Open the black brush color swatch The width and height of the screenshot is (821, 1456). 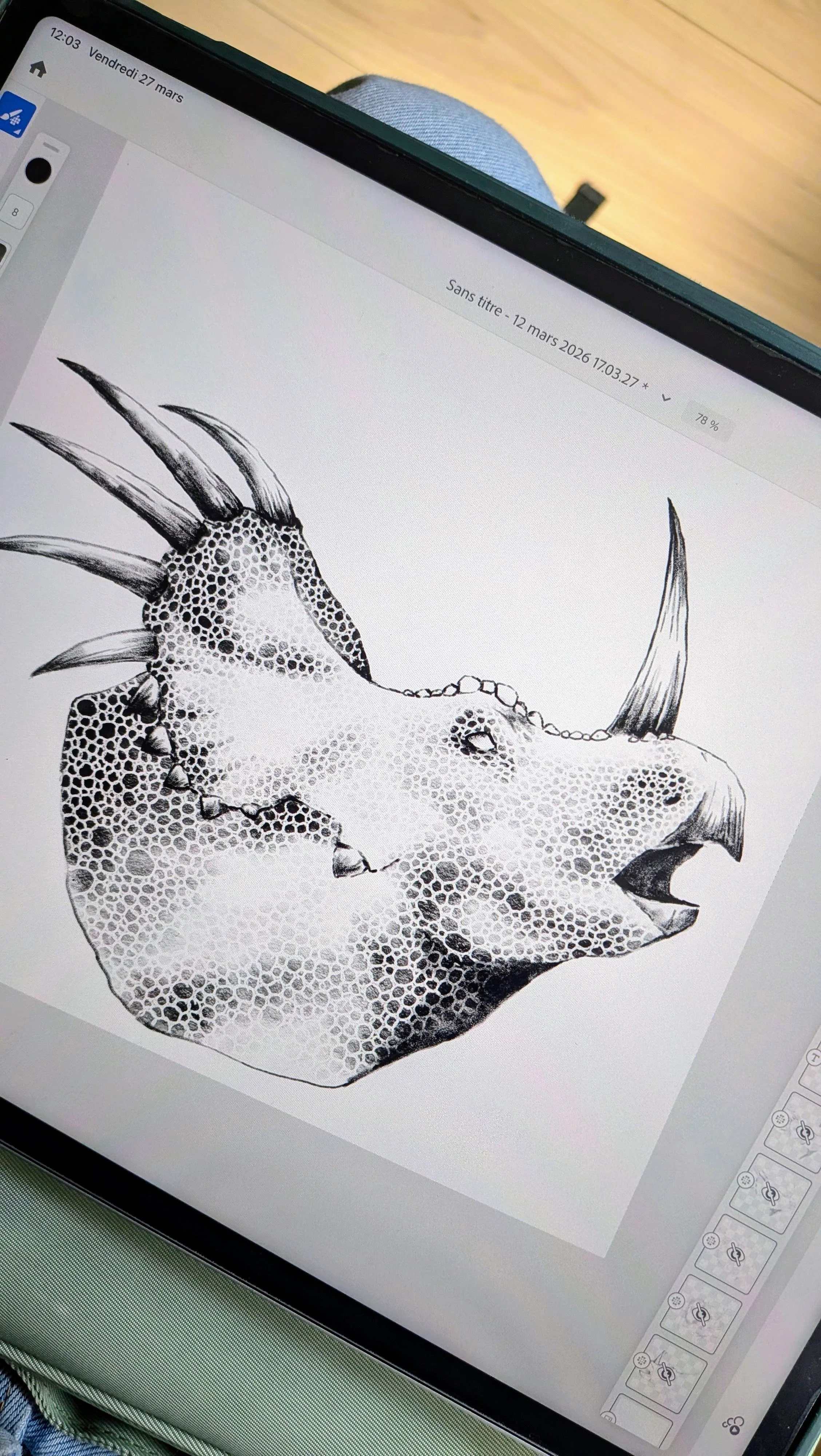pos(39,170)
